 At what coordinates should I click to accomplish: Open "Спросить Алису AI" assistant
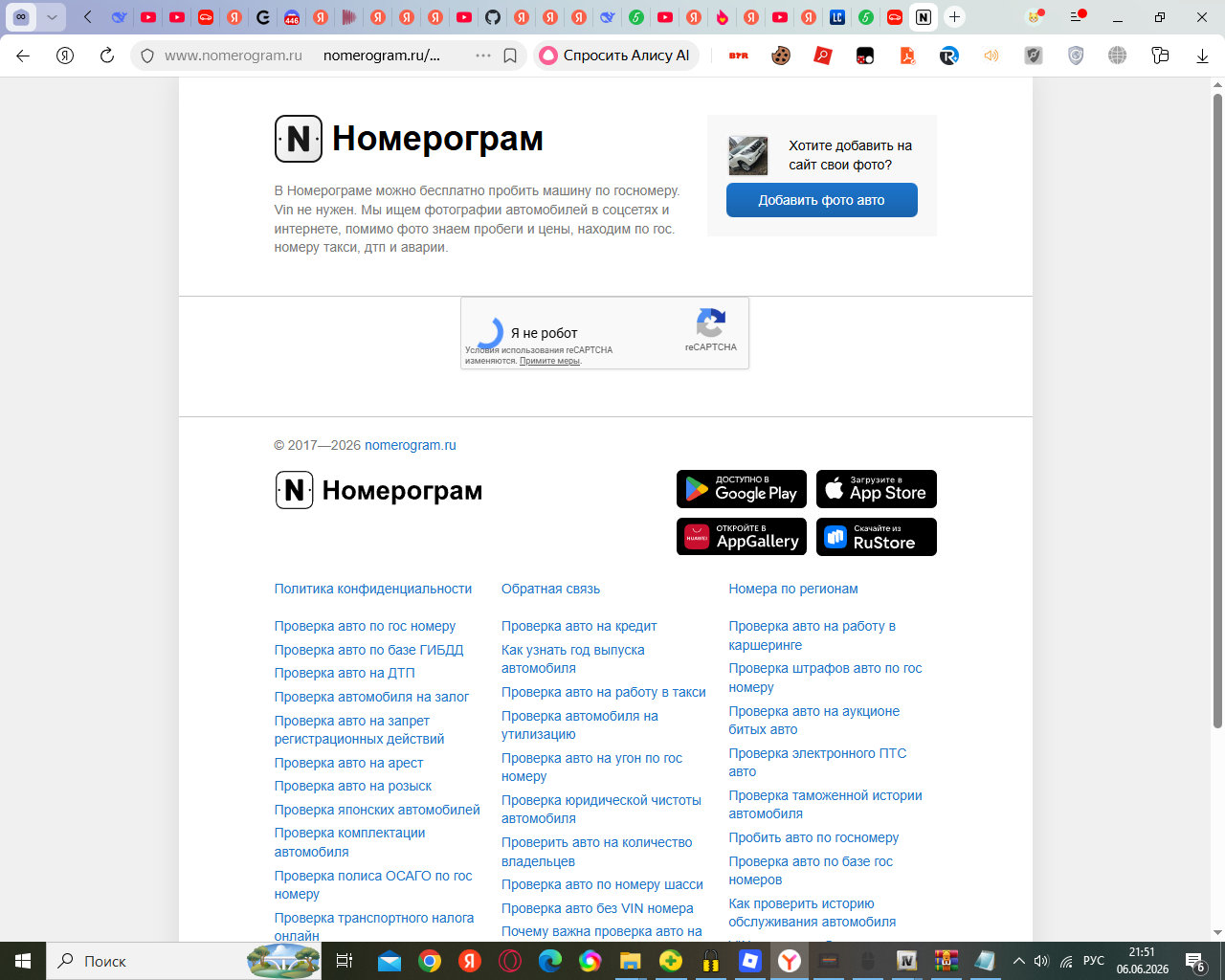616,56
